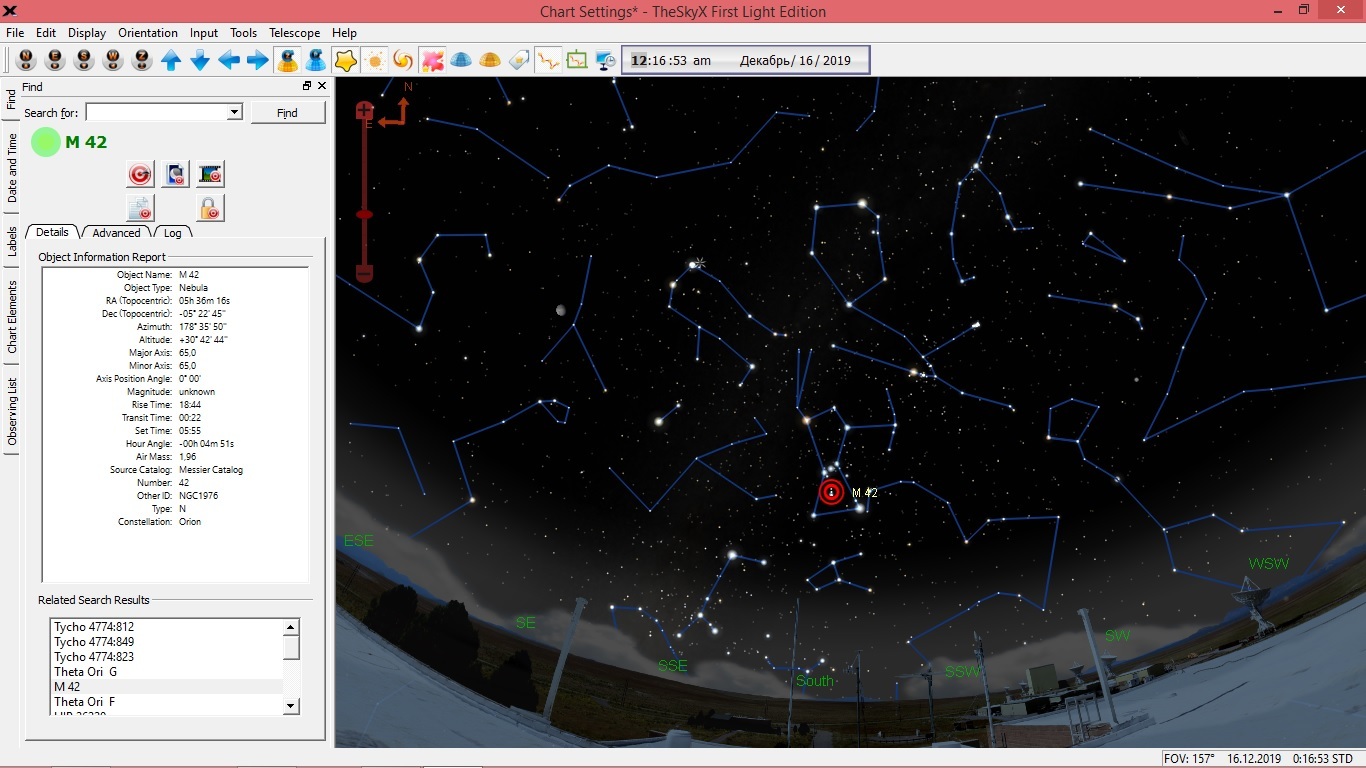
Task: Open the Tools menu
Action: click(x=244, y=33)
